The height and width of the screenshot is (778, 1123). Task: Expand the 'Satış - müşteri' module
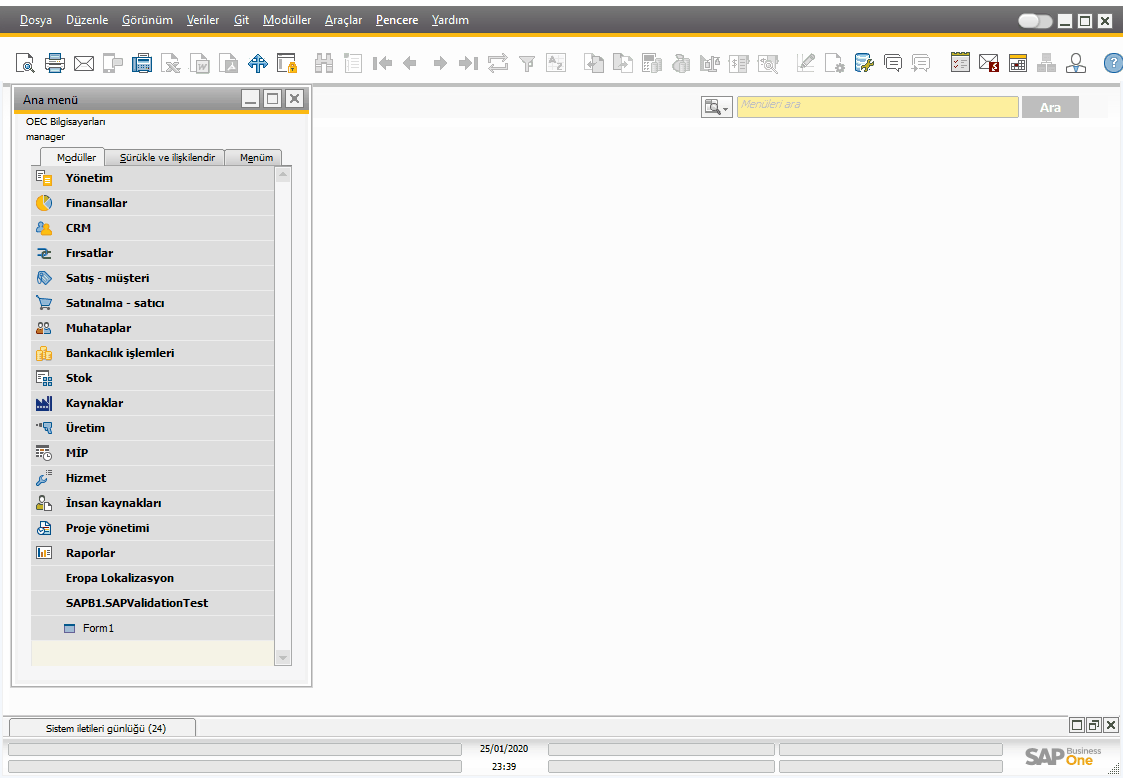(x=153, y=278)
